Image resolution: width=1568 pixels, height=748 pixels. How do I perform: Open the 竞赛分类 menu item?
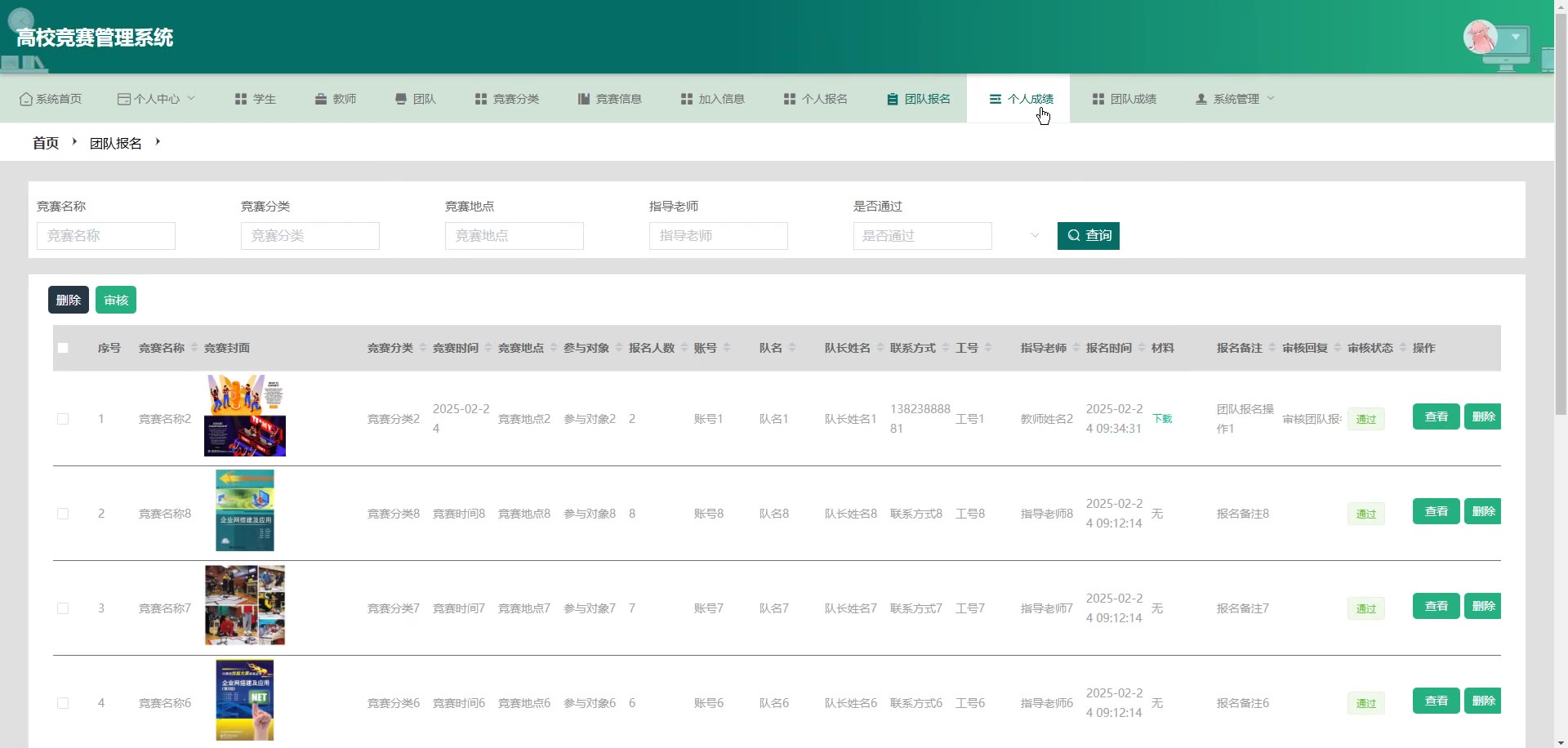507,99
